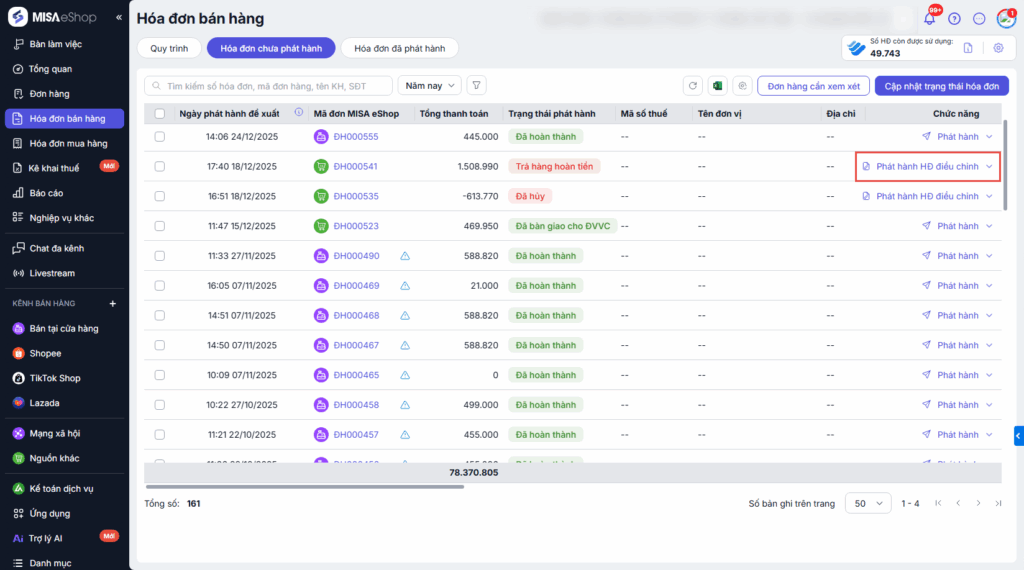Click the Cập nhật trạng thái hóa đơn button

941,86
